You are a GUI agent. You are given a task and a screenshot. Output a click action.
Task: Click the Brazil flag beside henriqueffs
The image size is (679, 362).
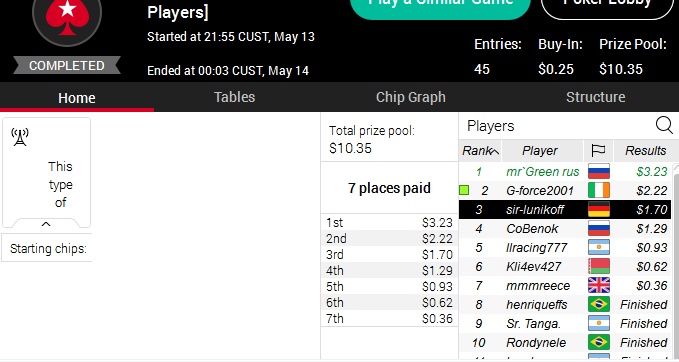(x=599, y=304)
